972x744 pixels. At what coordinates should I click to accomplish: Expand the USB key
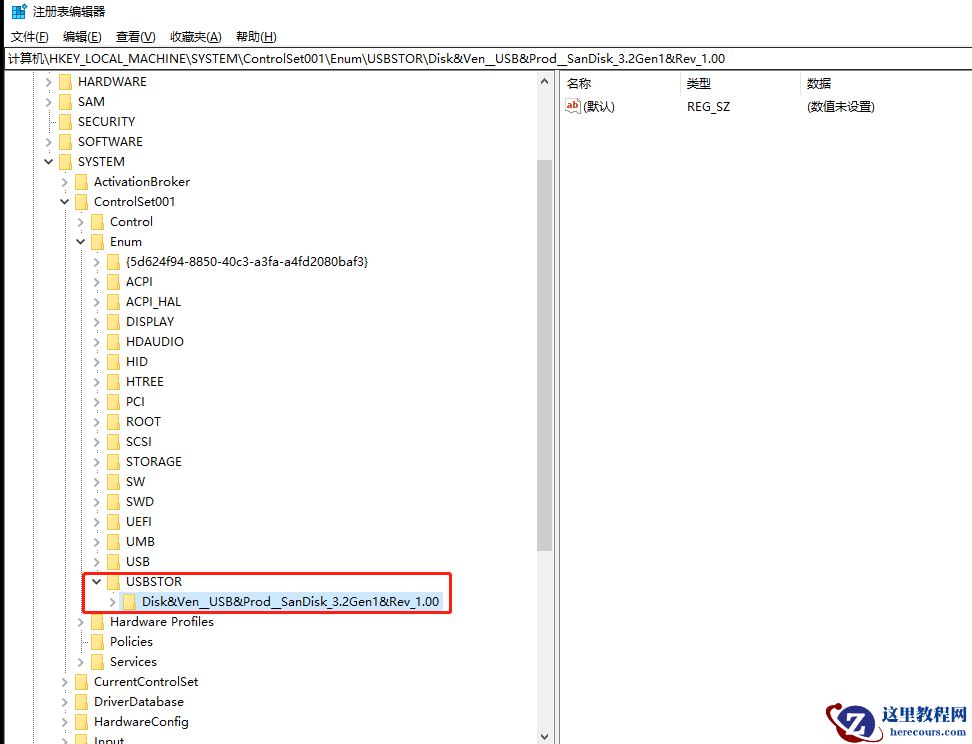coord(97,561)
